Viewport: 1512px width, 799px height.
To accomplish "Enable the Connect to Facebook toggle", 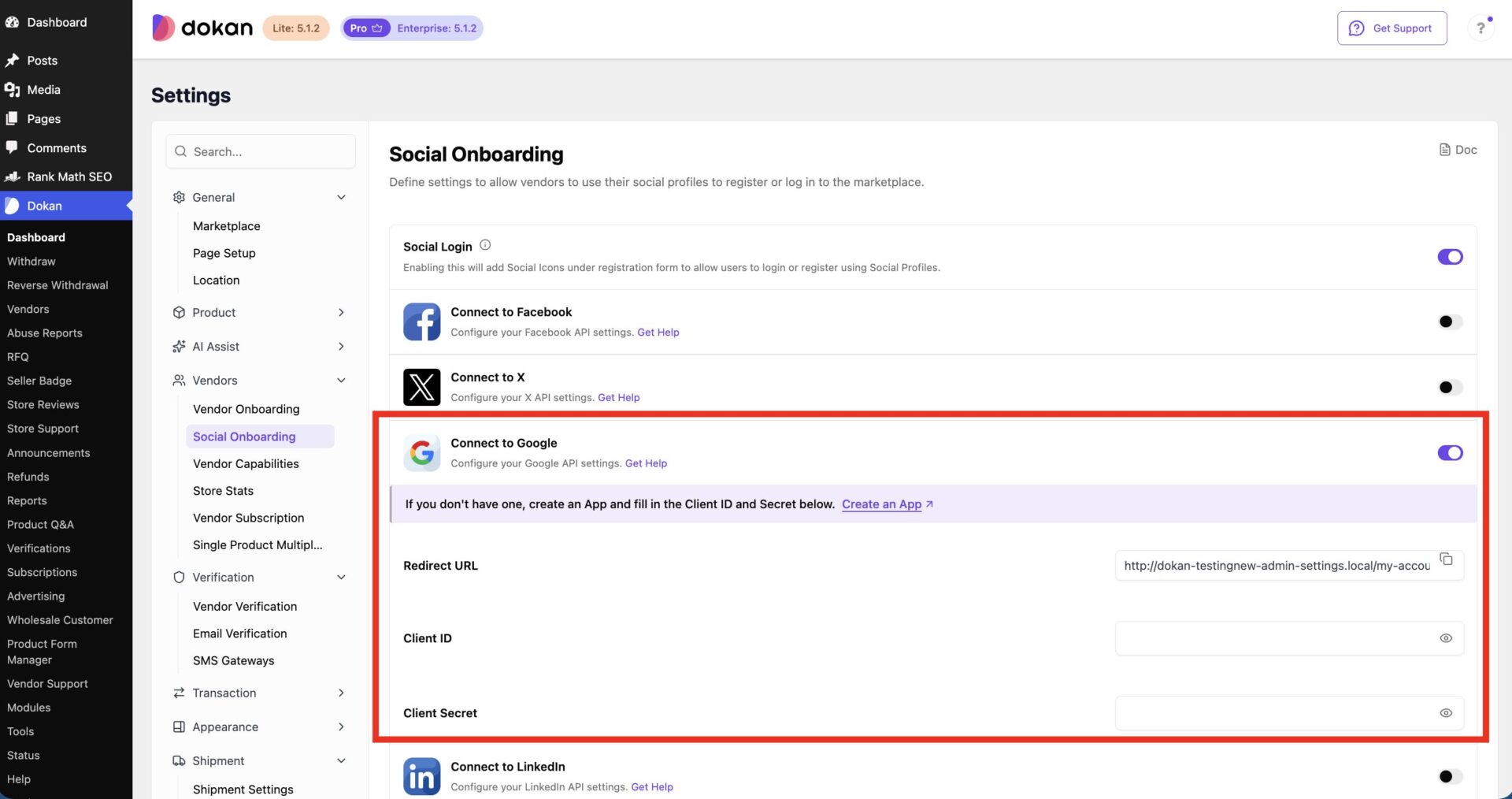I will click(1450, 321).
